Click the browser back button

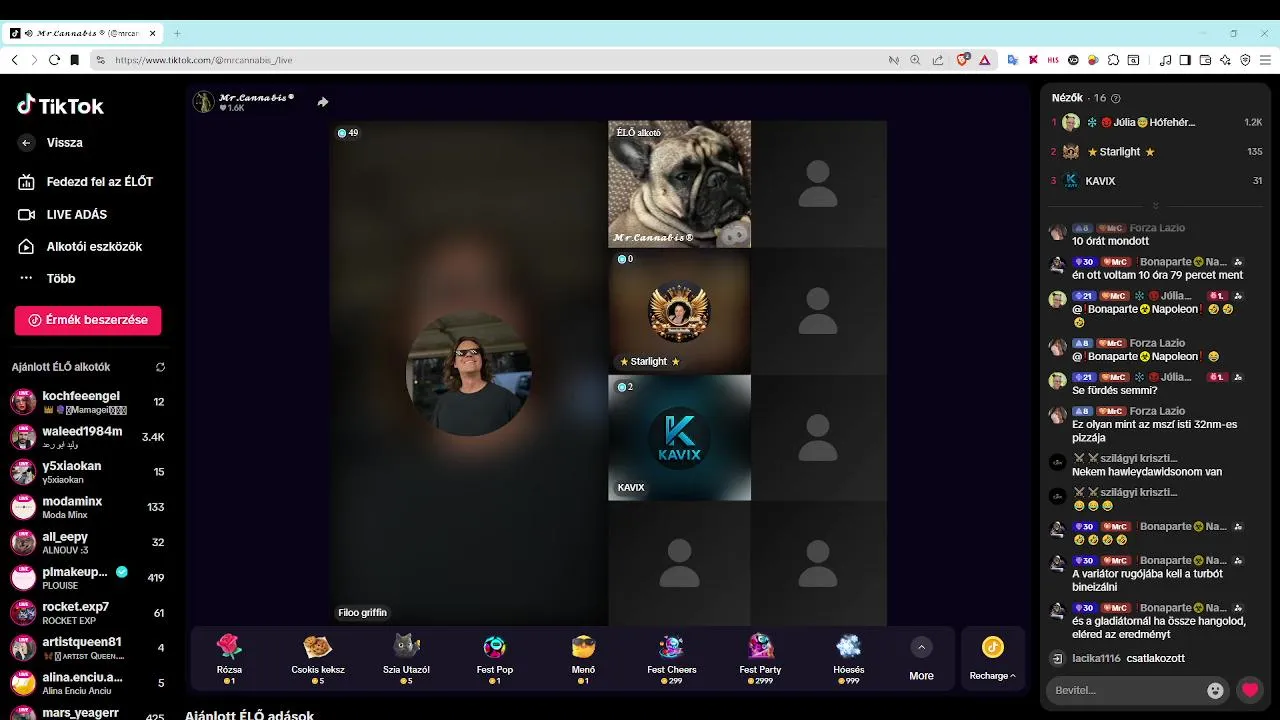[x=15, y=60]
